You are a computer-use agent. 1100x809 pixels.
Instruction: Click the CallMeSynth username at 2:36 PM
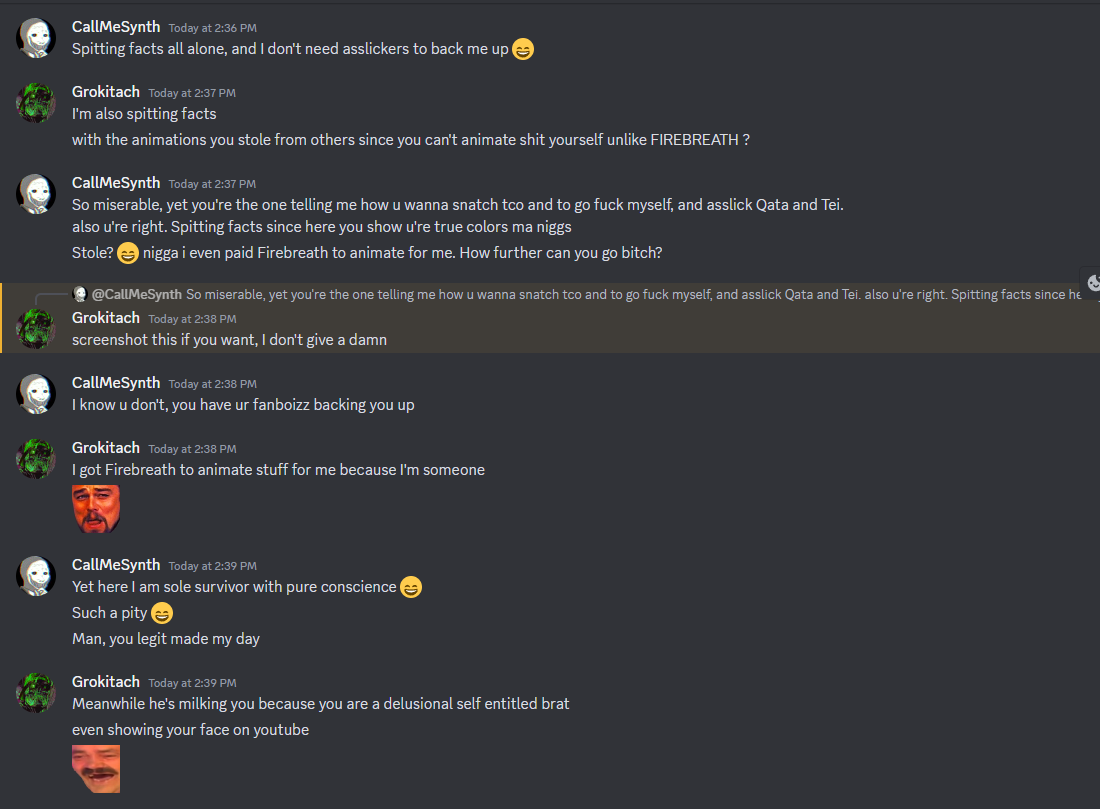click(x=116, y=27)
